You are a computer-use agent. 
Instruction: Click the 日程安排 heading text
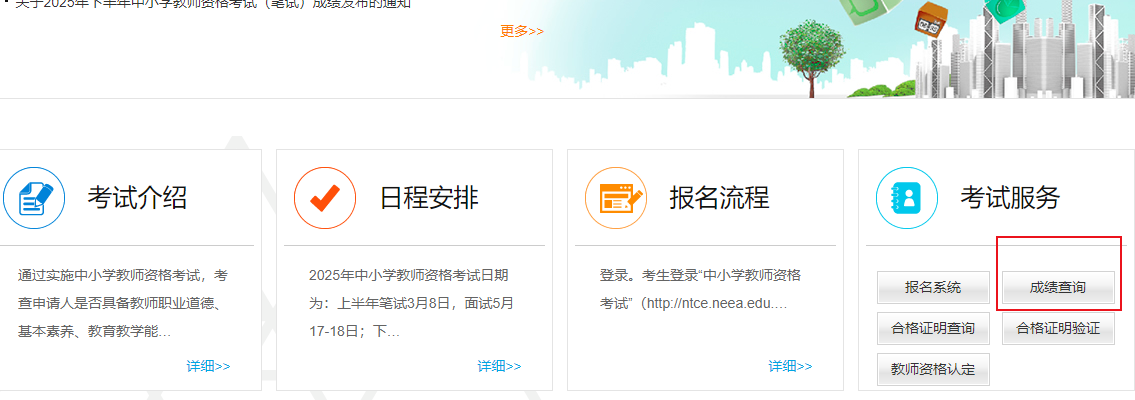(x=429, y=198)
